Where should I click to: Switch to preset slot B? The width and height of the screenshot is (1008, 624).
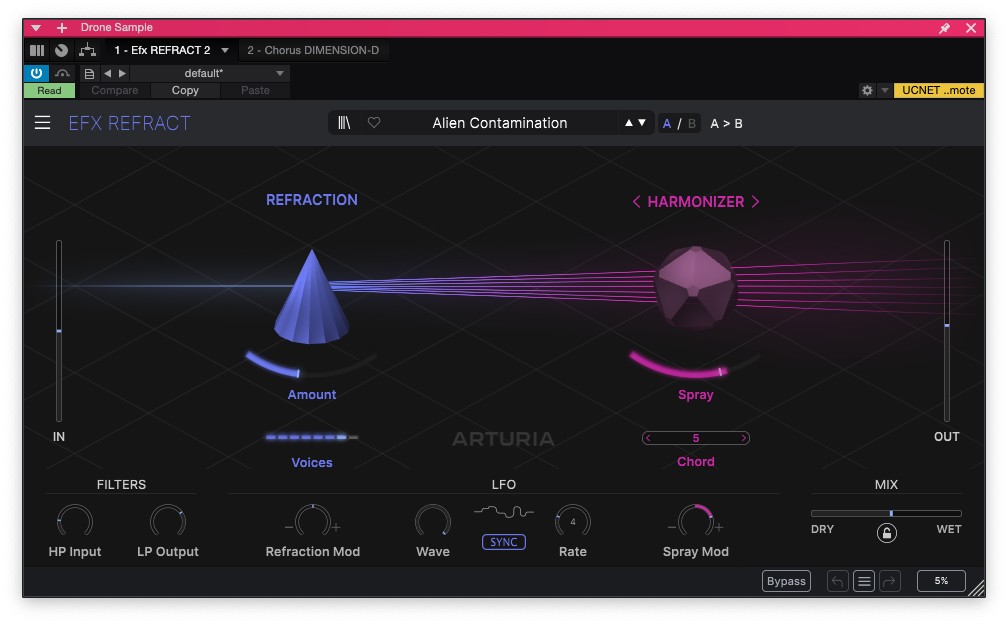pos(692,123)
